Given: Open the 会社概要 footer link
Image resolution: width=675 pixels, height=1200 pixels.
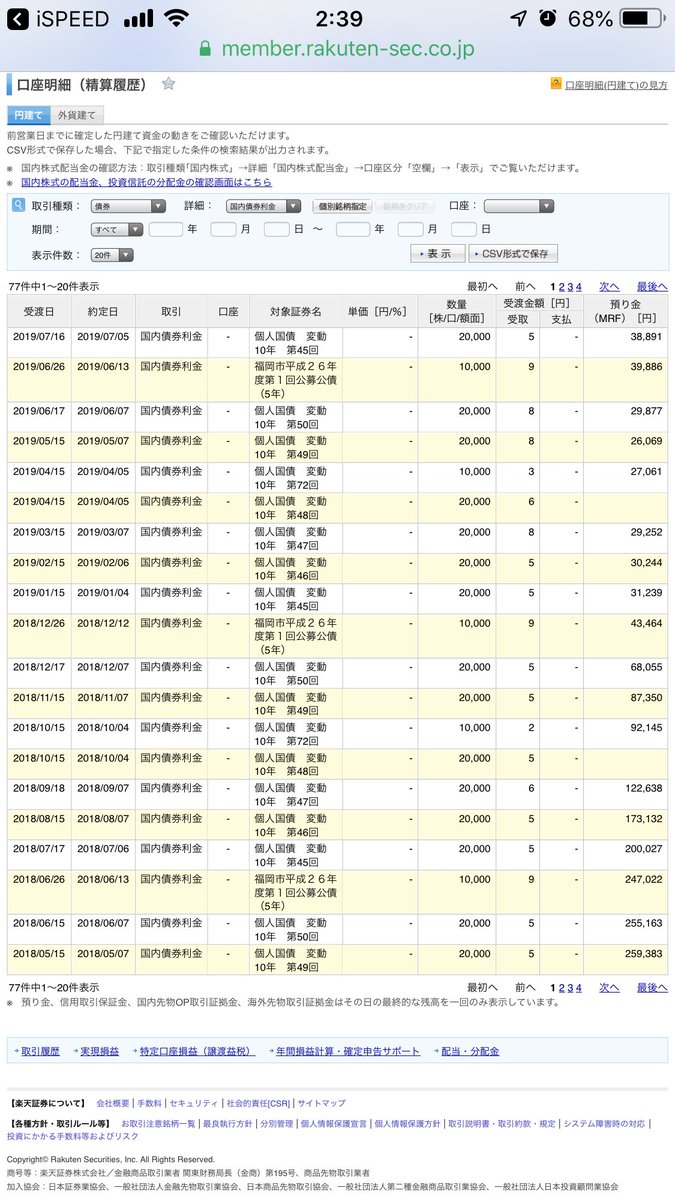Looking at the screenshot, I should point(112,1103).
